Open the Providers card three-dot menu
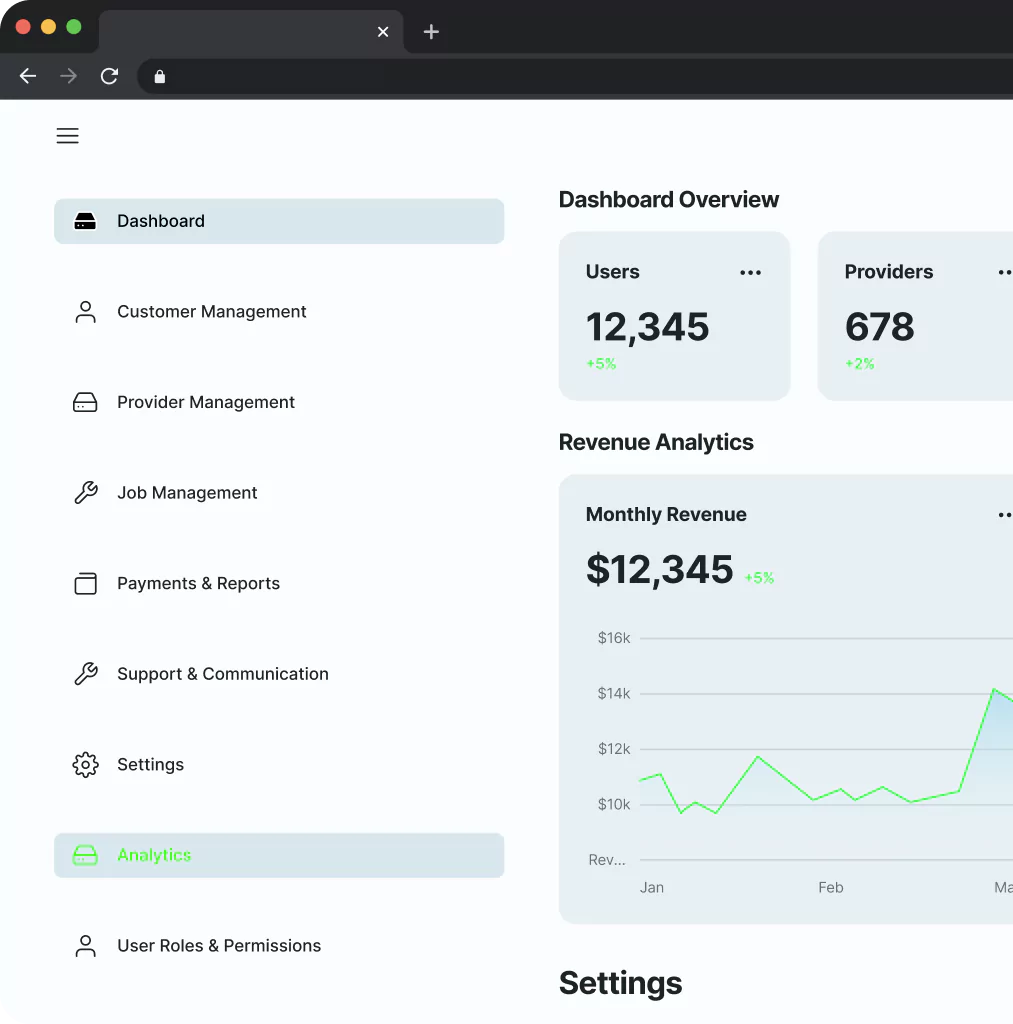The height and width of the screenshot is (1024, 1013). (1004, 273)
